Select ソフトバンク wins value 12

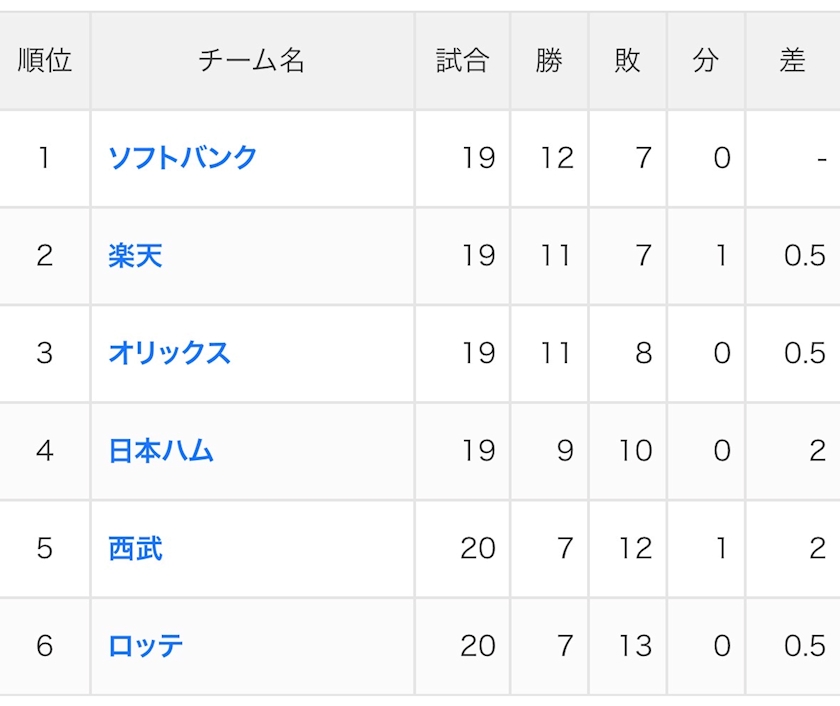pyautogui.click(x=549, y=158)
